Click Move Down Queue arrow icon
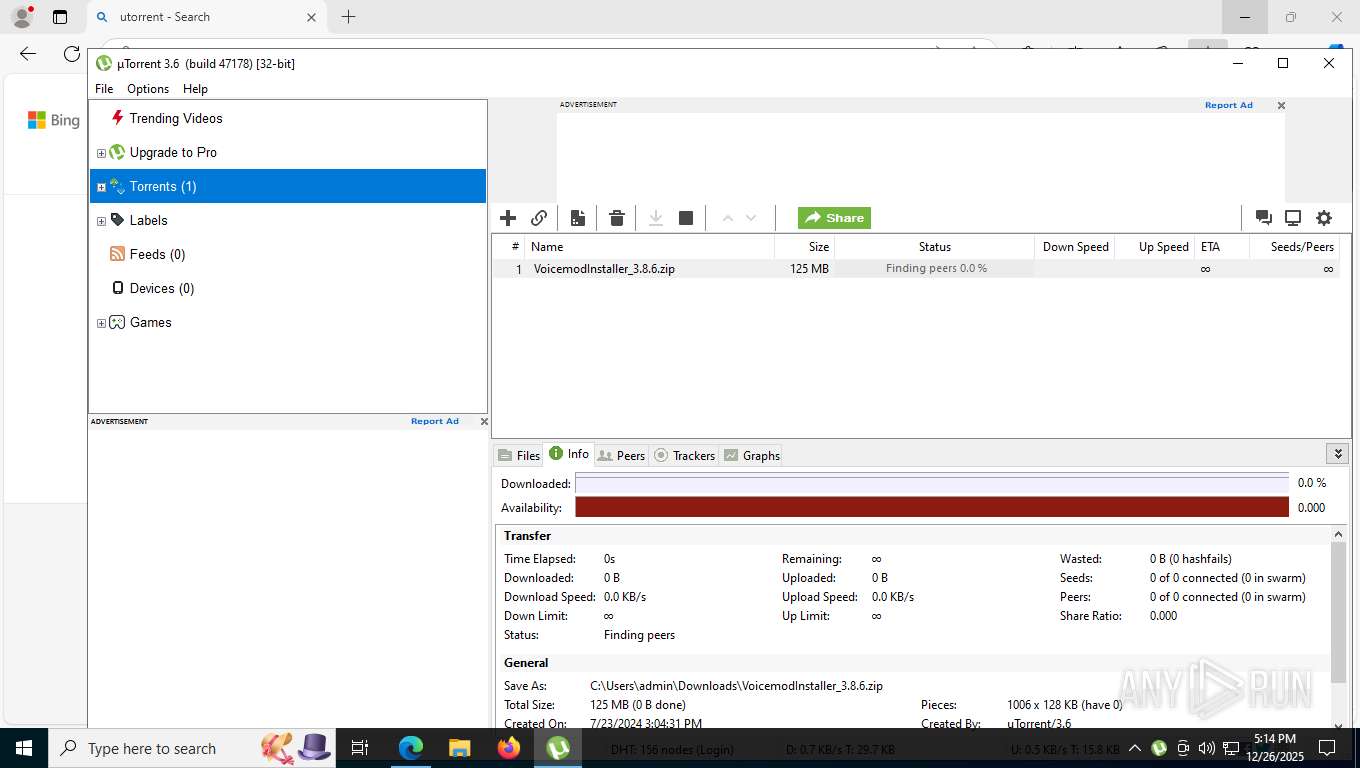 pyautogui.click(x=751, y=218)
